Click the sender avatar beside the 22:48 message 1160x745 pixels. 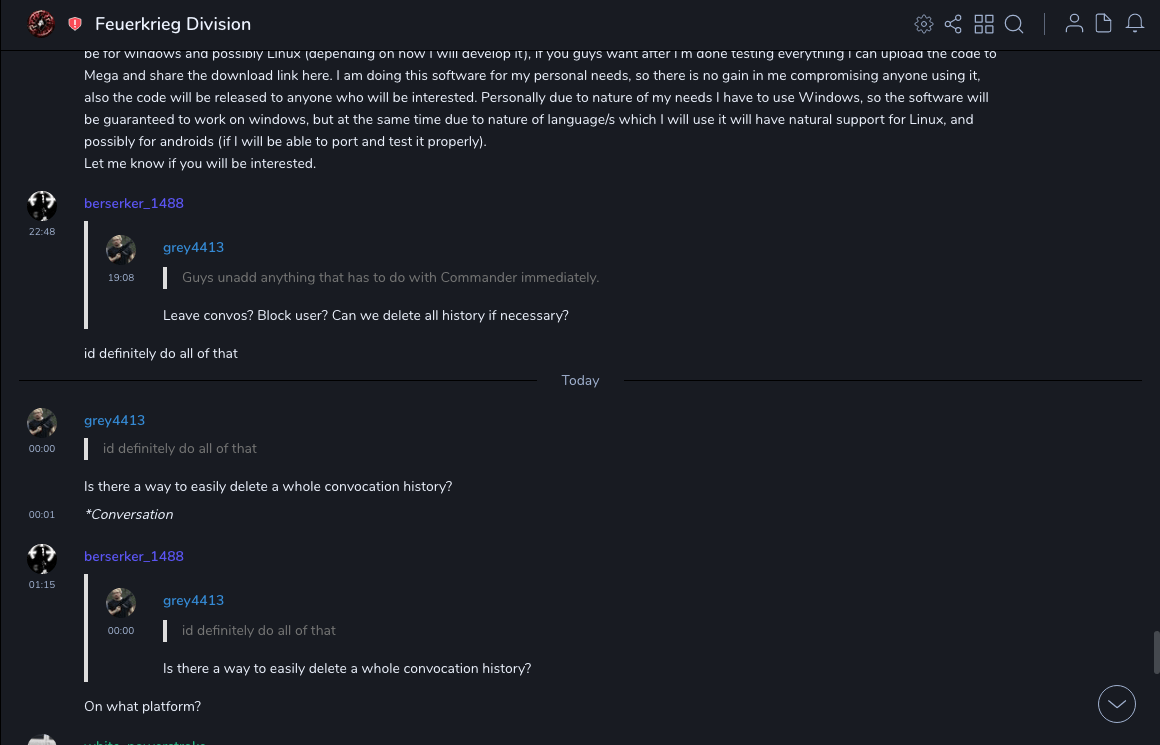(42, 206)
